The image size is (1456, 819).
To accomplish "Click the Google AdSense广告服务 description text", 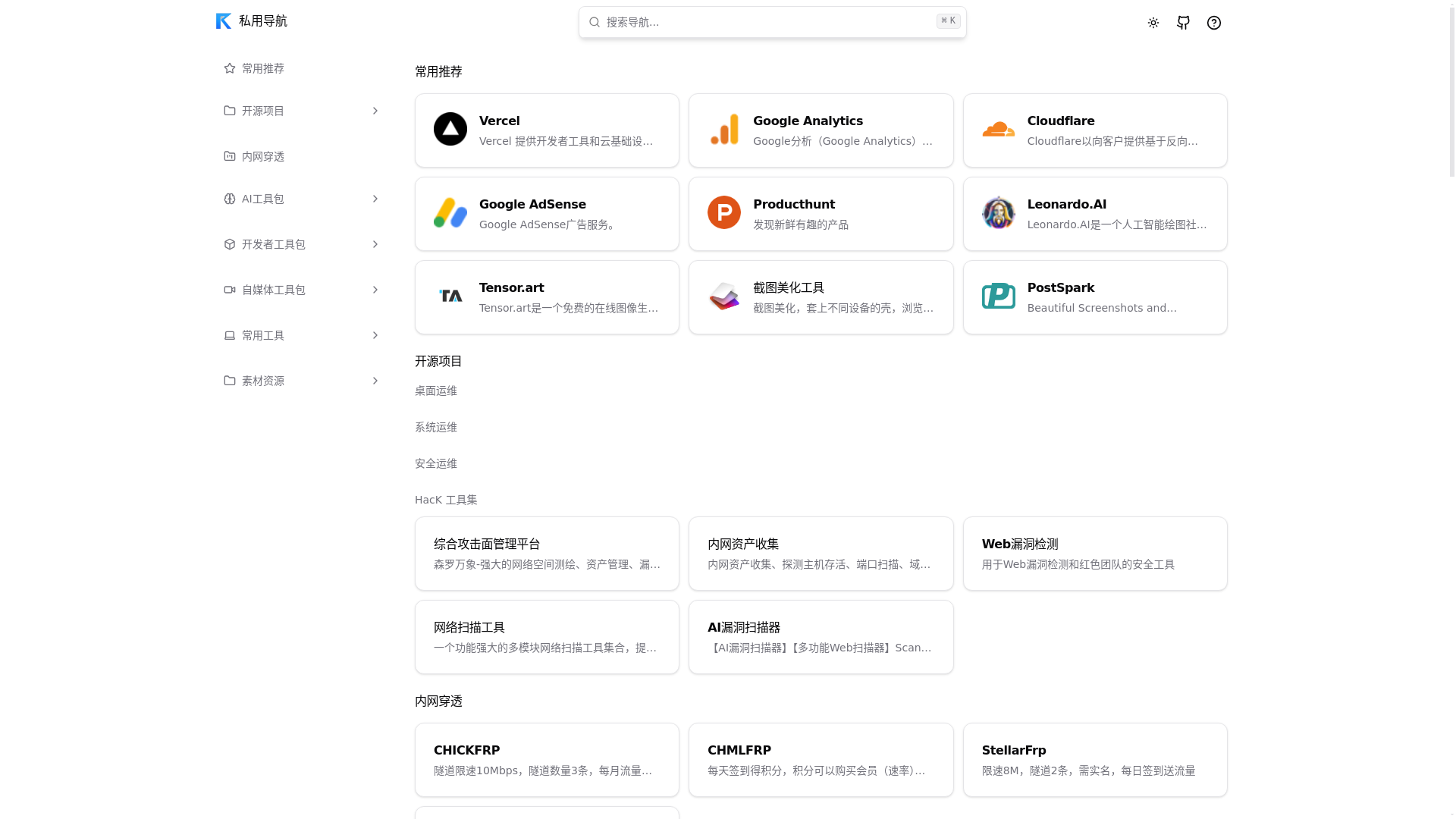I will (550, 224).
